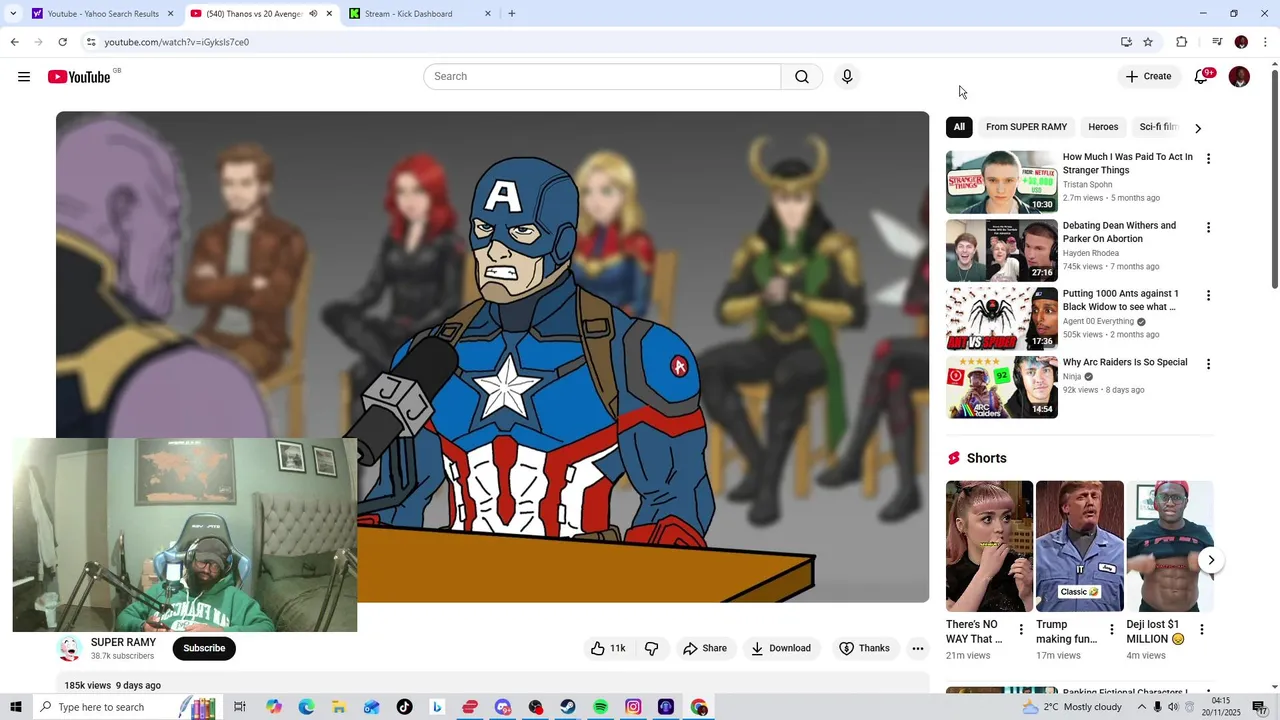The width and height of the screenshot is (1280, 720).
Task: Open Spotify from the taskbar
Action: [x=600, y=707]
